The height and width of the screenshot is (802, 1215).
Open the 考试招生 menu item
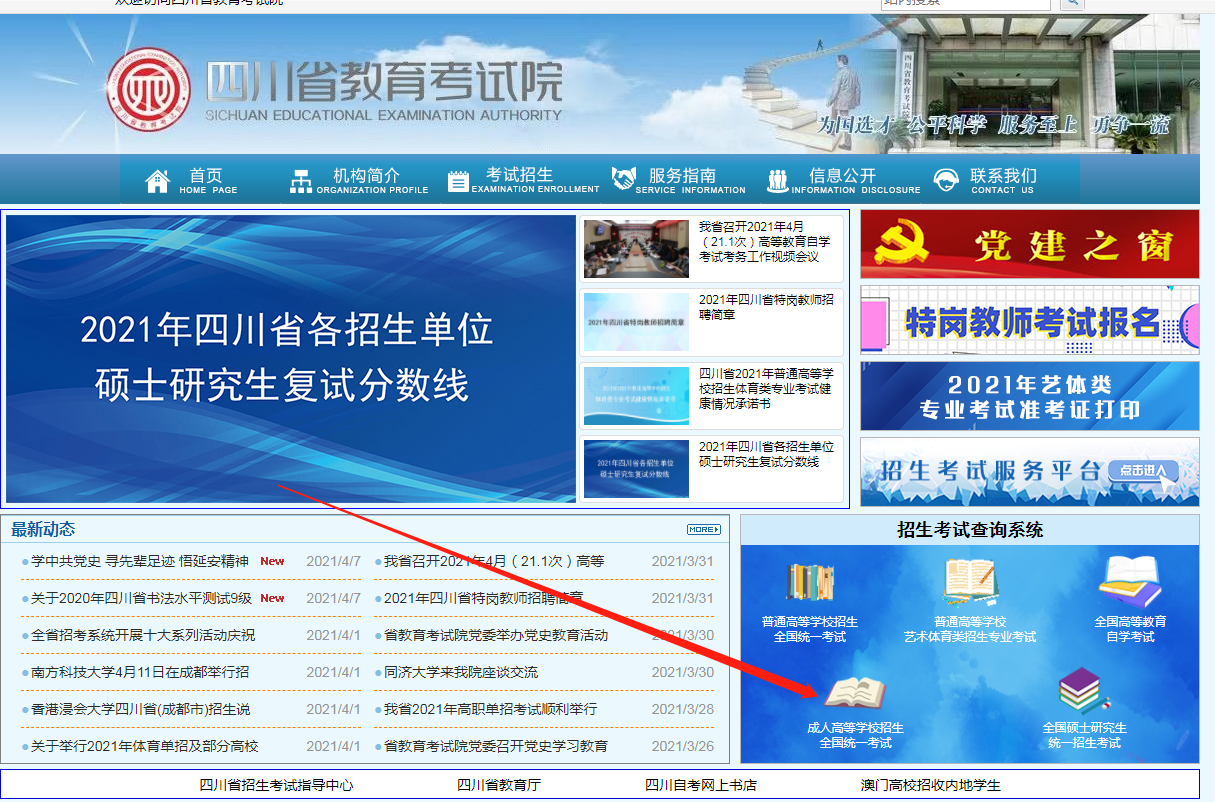coord(523,181)
